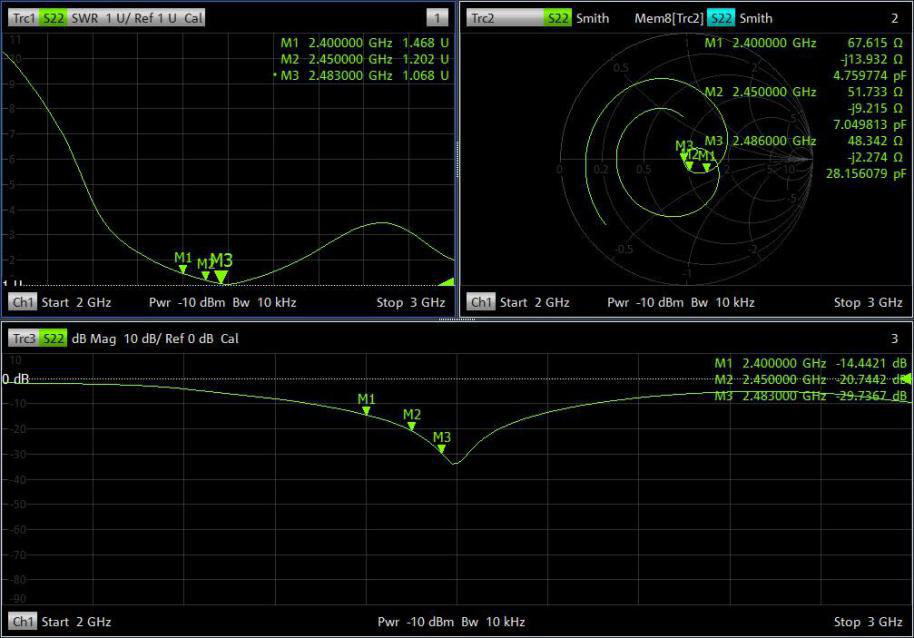914x638 pixels.
Task: Select the Trc3 trace label
Action: tap(23, 339)
